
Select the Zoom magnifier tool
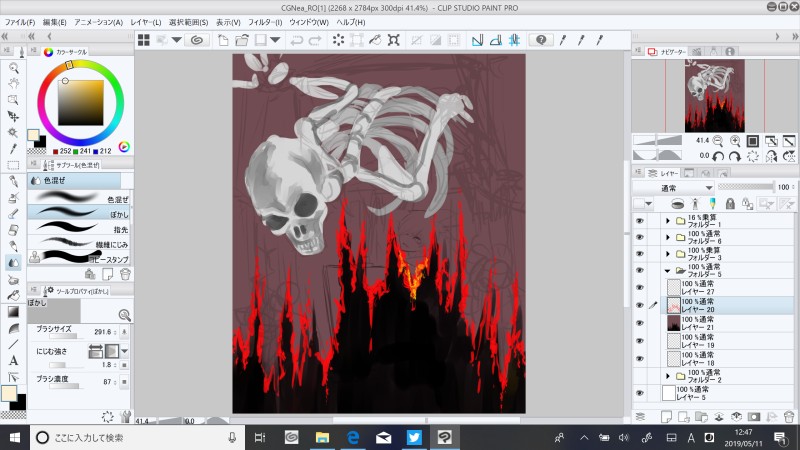click(x=13, y=67)
